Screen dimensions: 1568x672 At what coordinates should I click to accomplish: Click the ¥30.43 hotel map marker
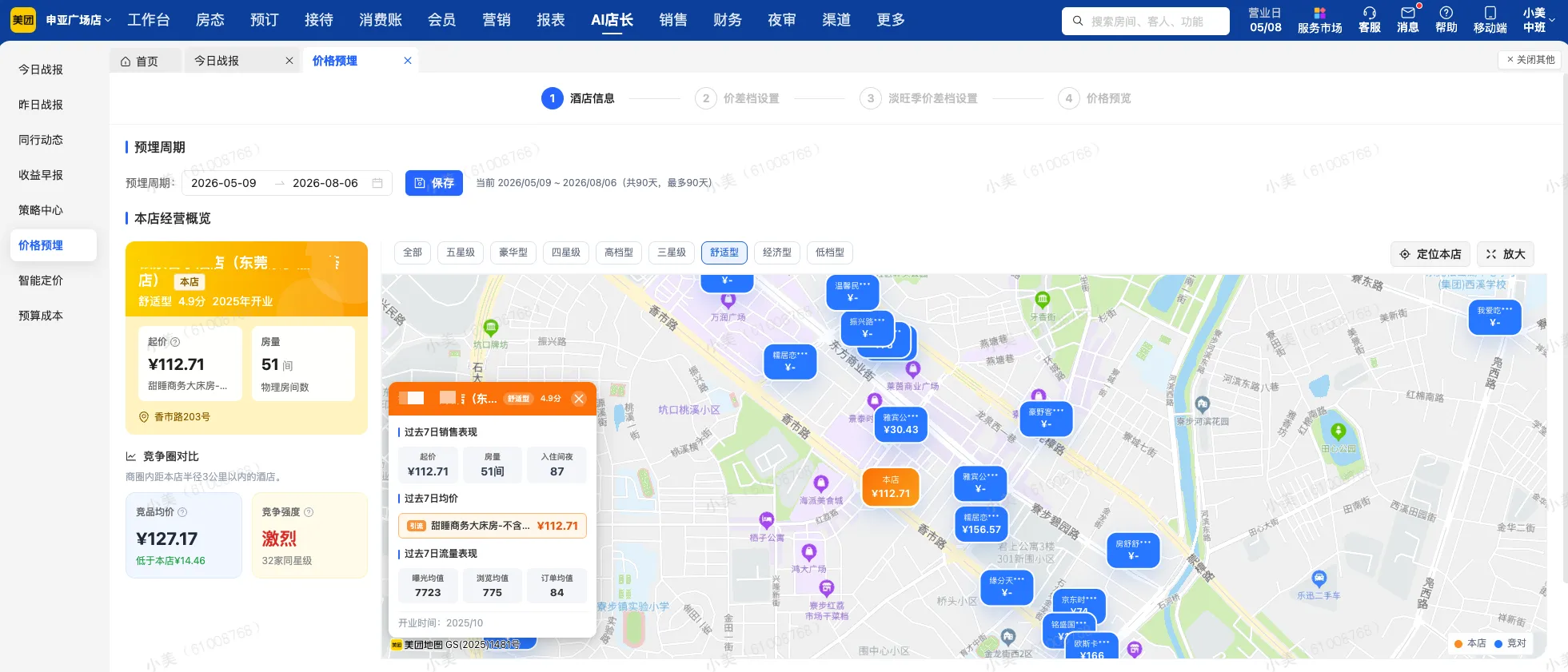click(x=900, y=424)
